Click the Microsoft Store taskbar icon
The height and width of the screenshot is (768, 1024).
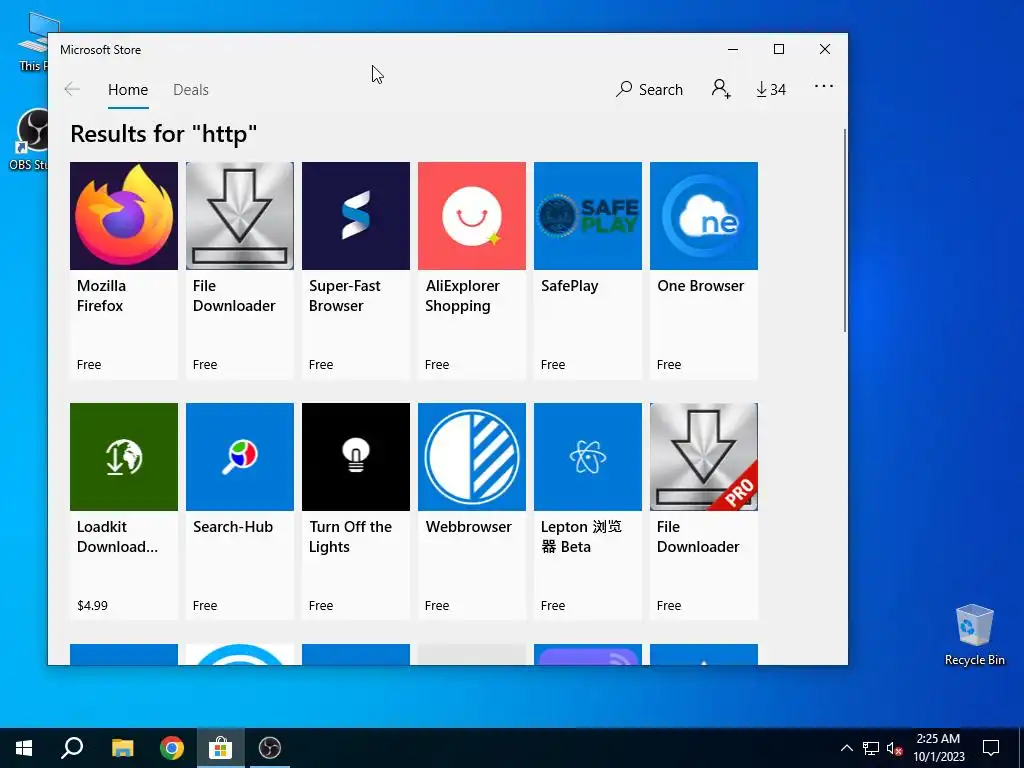pyautogui.click(x=221, y=748)
